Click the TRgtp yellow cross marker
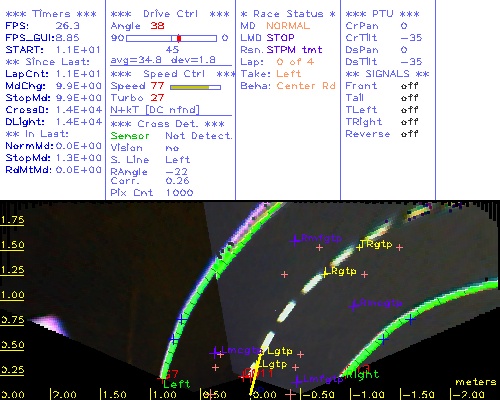The image size is (500, 400). pos(359,247)
